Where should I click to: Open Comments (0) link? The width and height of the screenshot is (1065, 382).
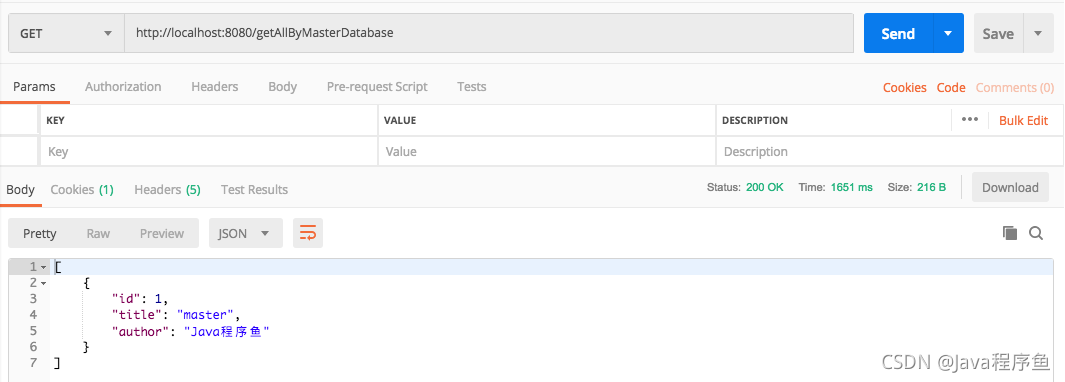[1015, 88]
